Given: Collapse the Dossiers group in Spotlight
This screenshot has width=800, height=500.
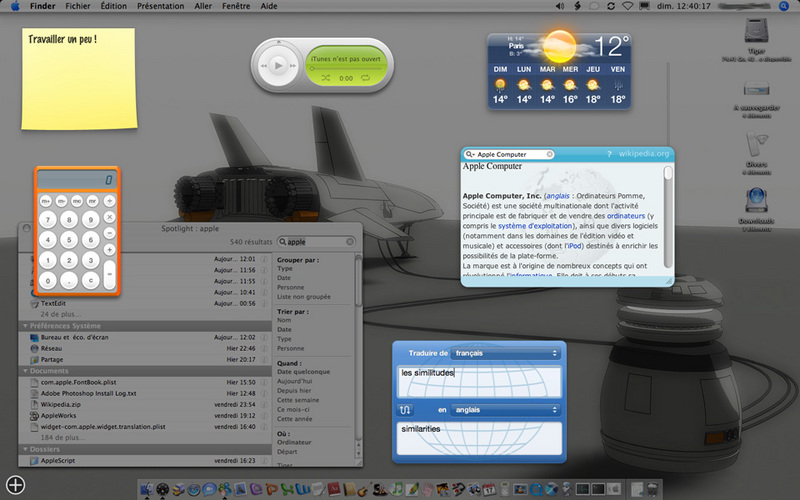Looking at the screenshot, I should [25, 449].
